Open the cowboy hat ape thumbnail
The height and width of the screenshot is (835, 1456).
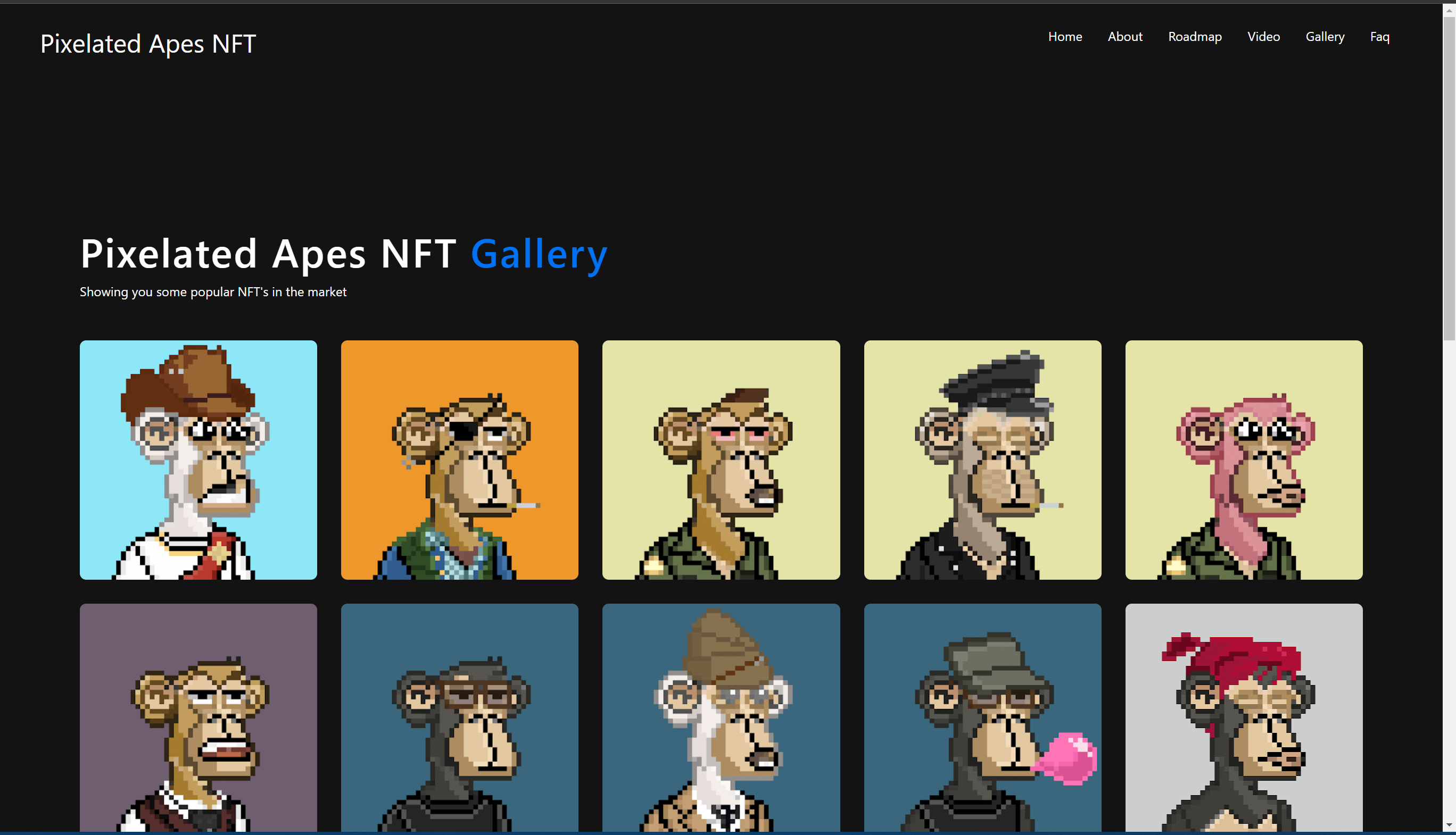coord(198,460)
